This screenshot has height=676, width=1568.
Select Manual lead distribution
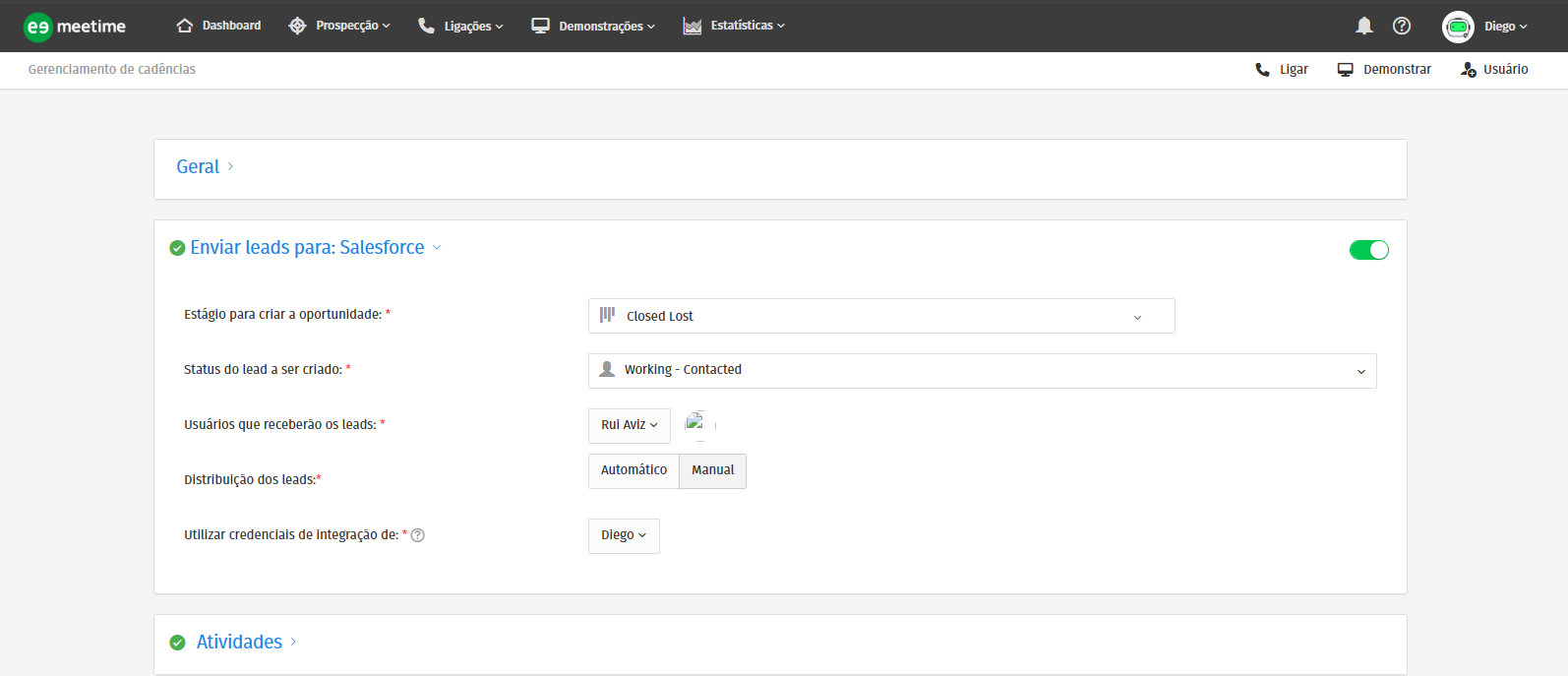click(x=713, y=470)
